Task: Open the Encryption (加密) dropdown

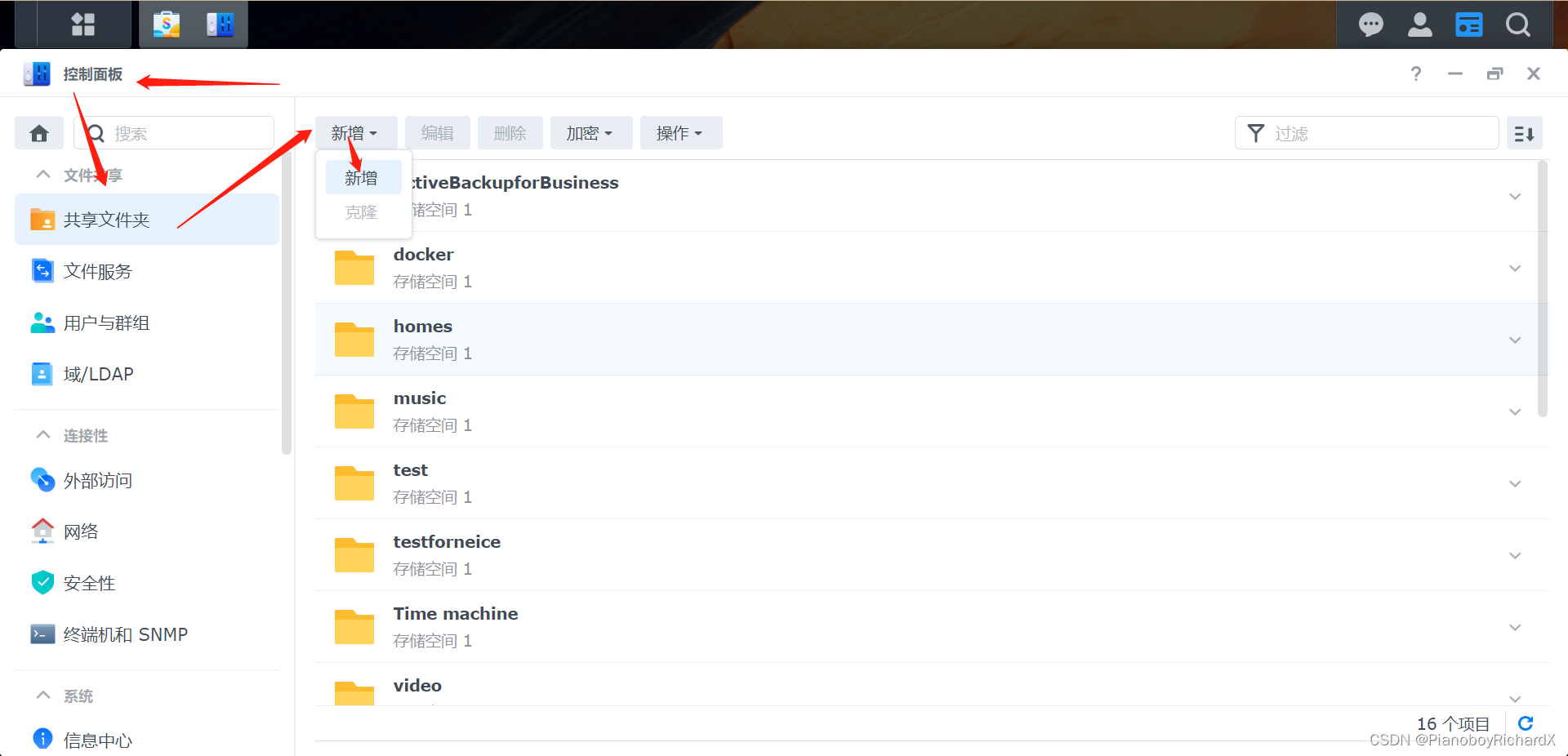Action: (x=591, y=133)
